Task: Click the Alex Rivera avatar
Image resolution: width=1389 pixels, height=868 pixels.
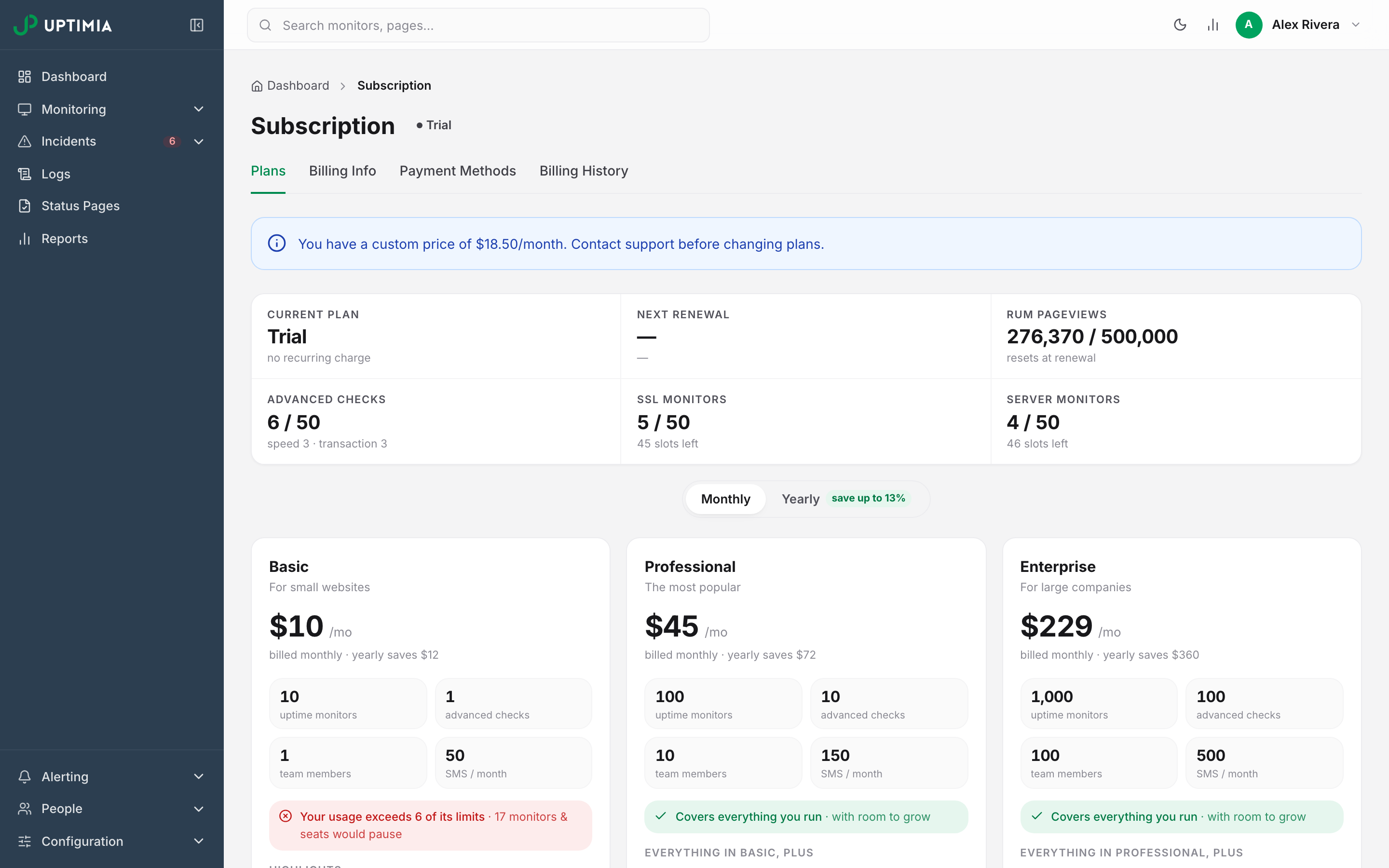Action: click(1249, 25)
